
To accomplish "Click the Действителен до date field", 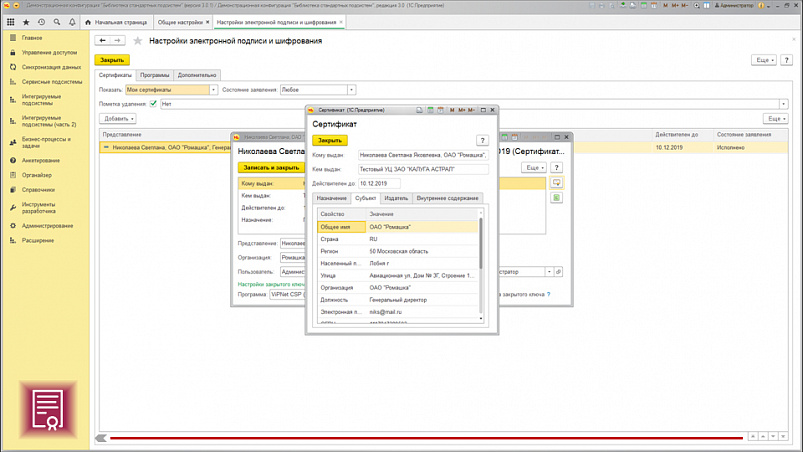I will click(379, 184).
